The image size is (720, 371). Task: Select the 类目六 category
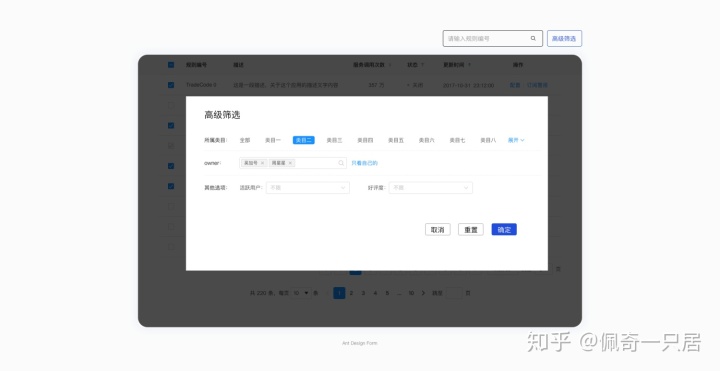coord(427,140)
